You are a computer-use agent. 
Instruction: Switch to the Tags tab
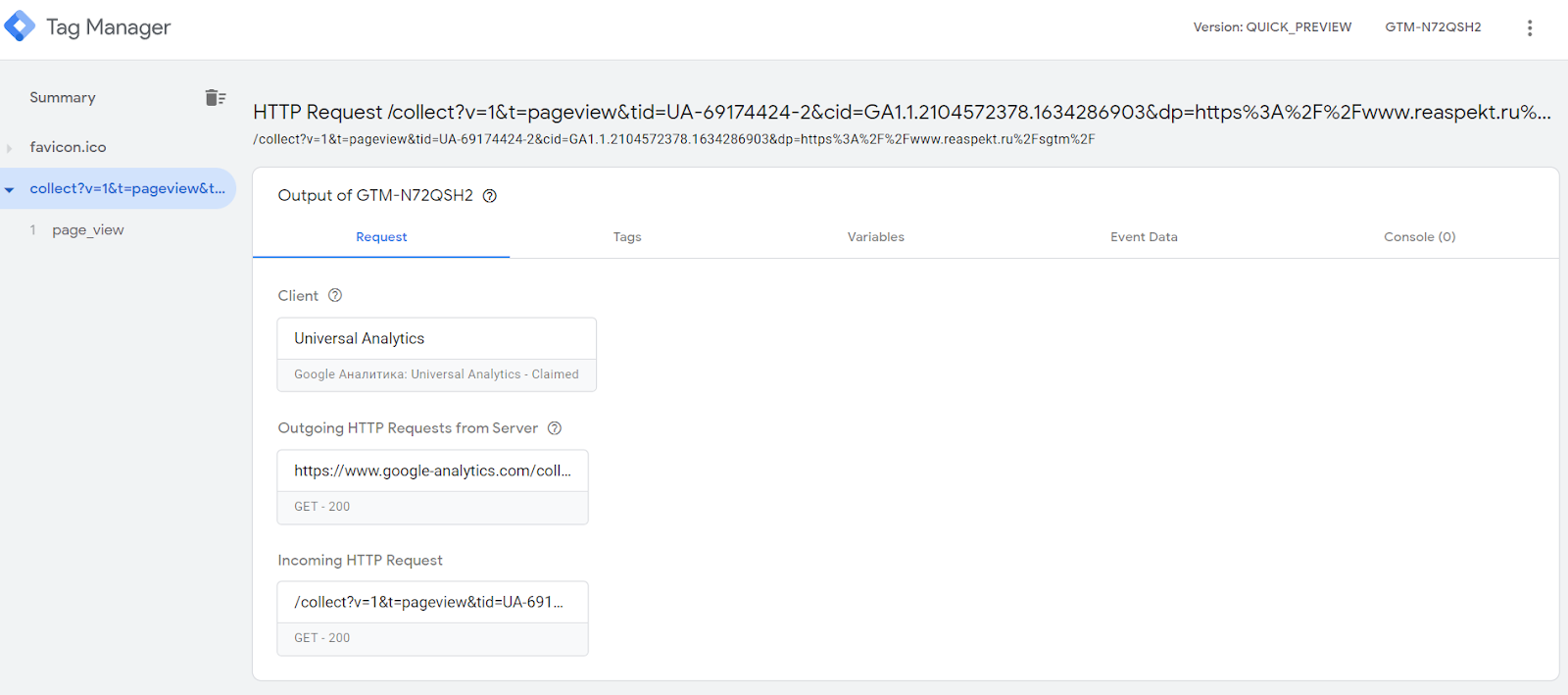(627, 237)
